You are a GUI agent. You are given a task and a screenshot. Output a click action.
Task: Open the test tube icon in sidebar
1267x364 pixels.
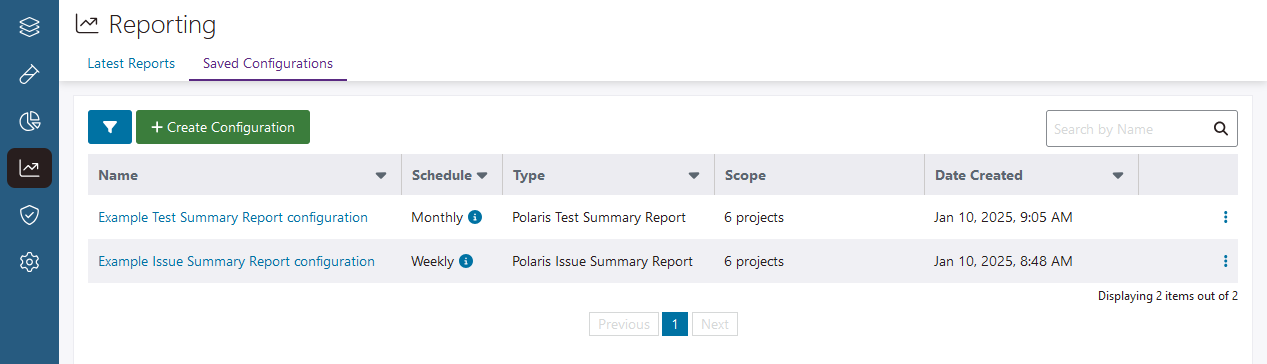click(x=29, y=74)
